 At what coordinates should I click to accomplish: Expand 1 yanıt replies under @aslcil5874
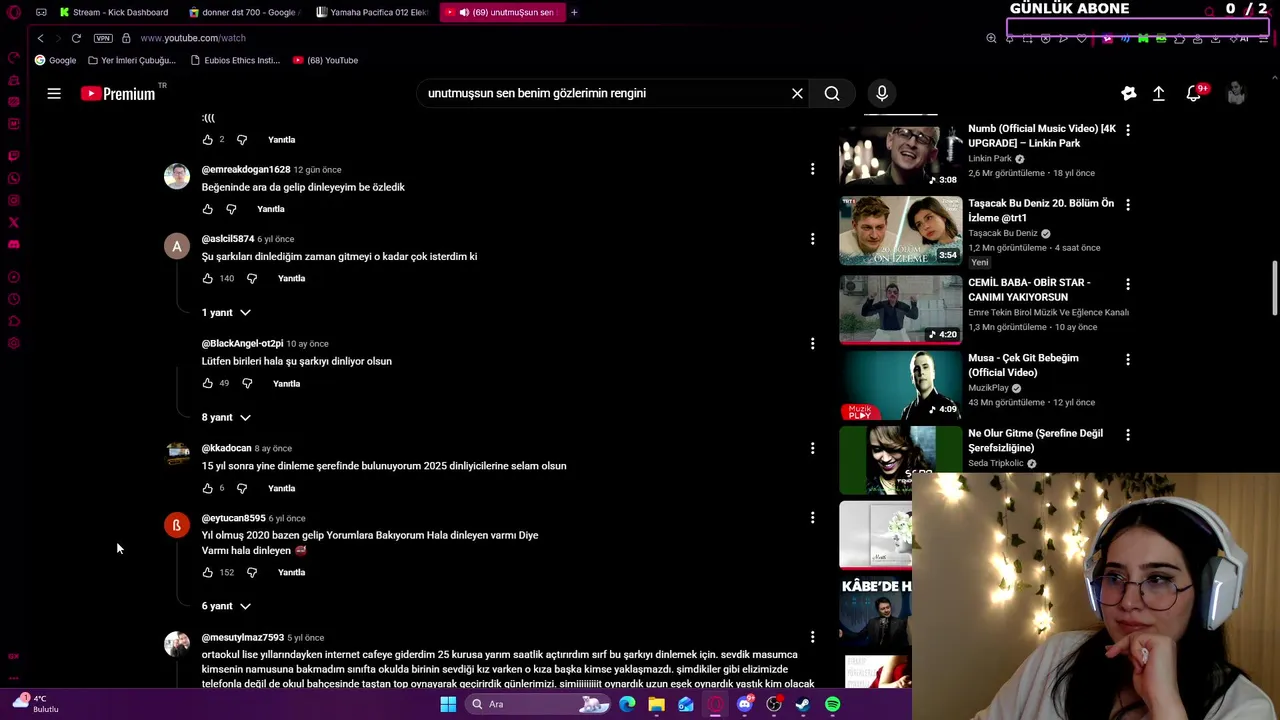226,313
